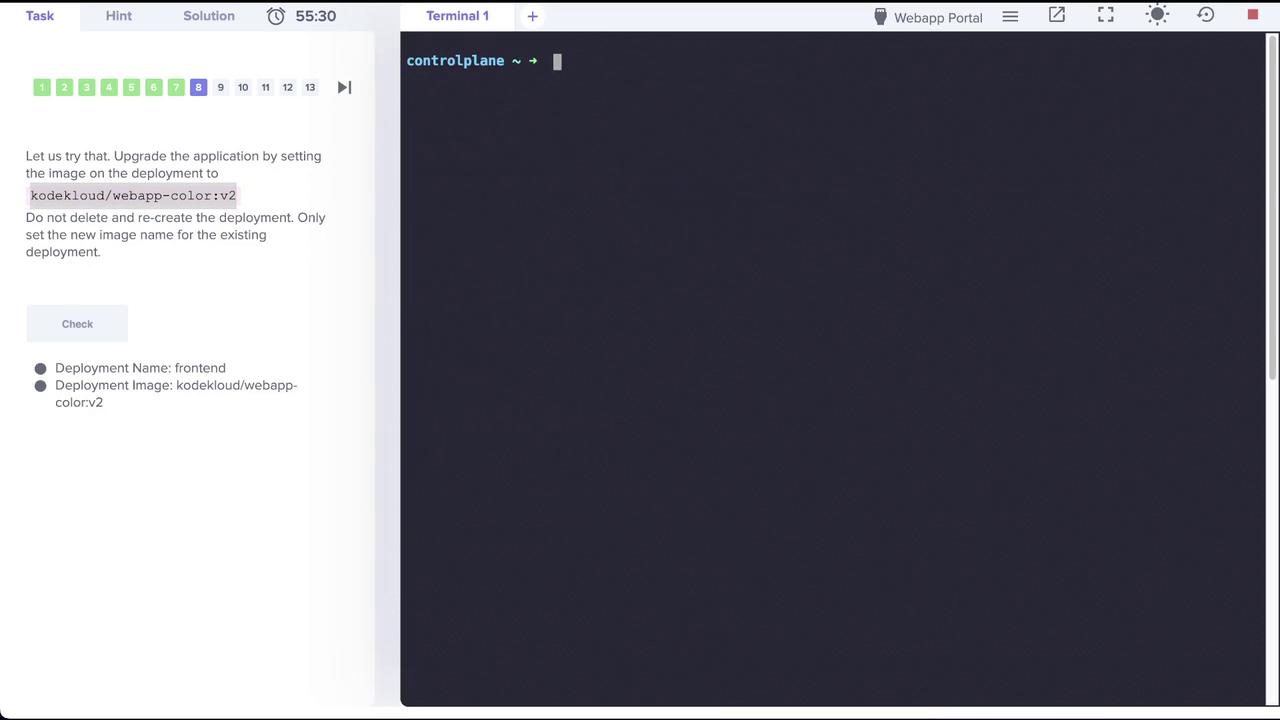Viewport: 1280px width, 720px height.
Task: Click the Webapp Portal plug icon
Action: [x=880, y=17]
